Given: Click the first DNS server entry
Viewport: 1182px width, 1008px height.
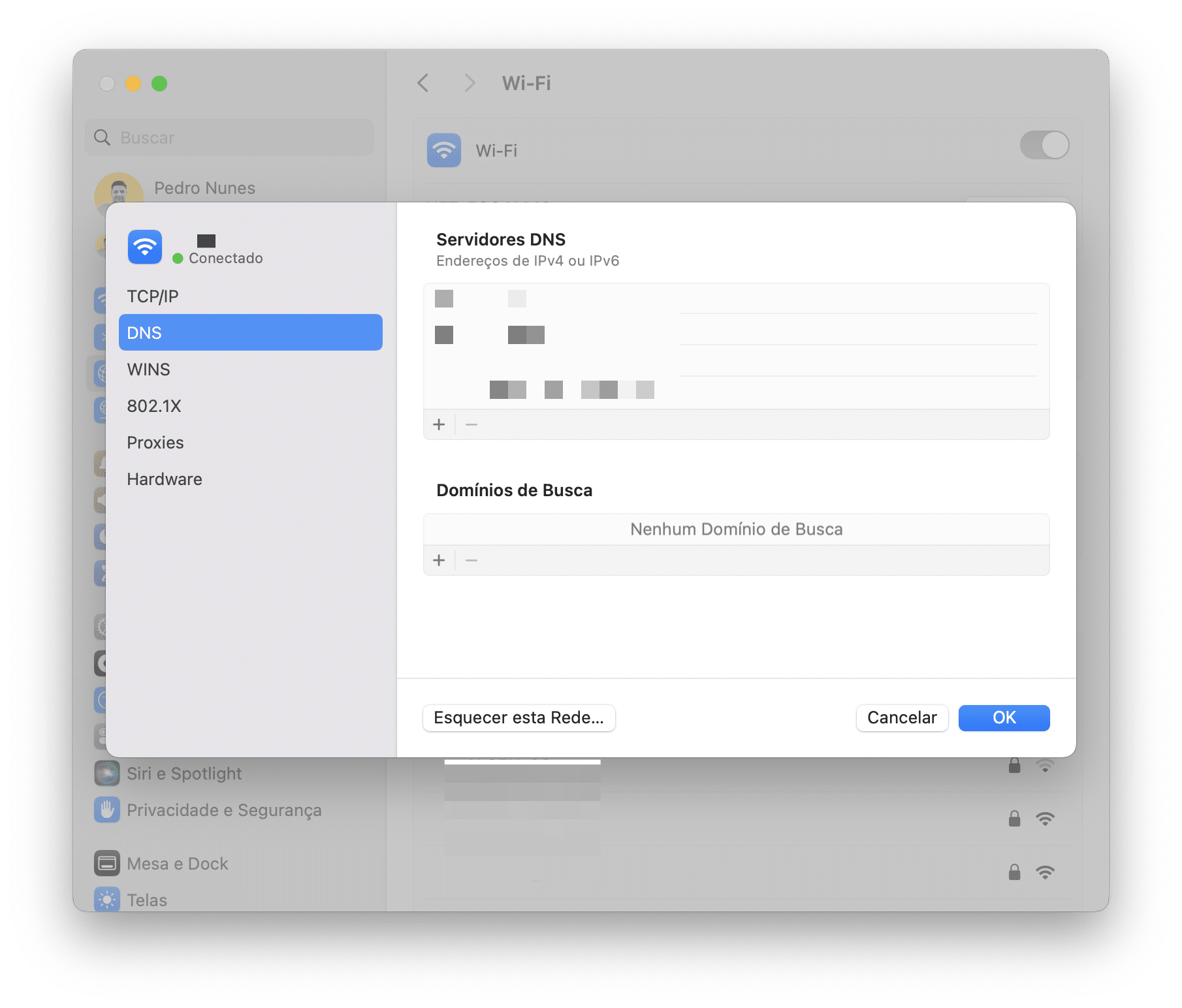Looking at the screenshot, I should pyautogui.click(x=736, y=299).
